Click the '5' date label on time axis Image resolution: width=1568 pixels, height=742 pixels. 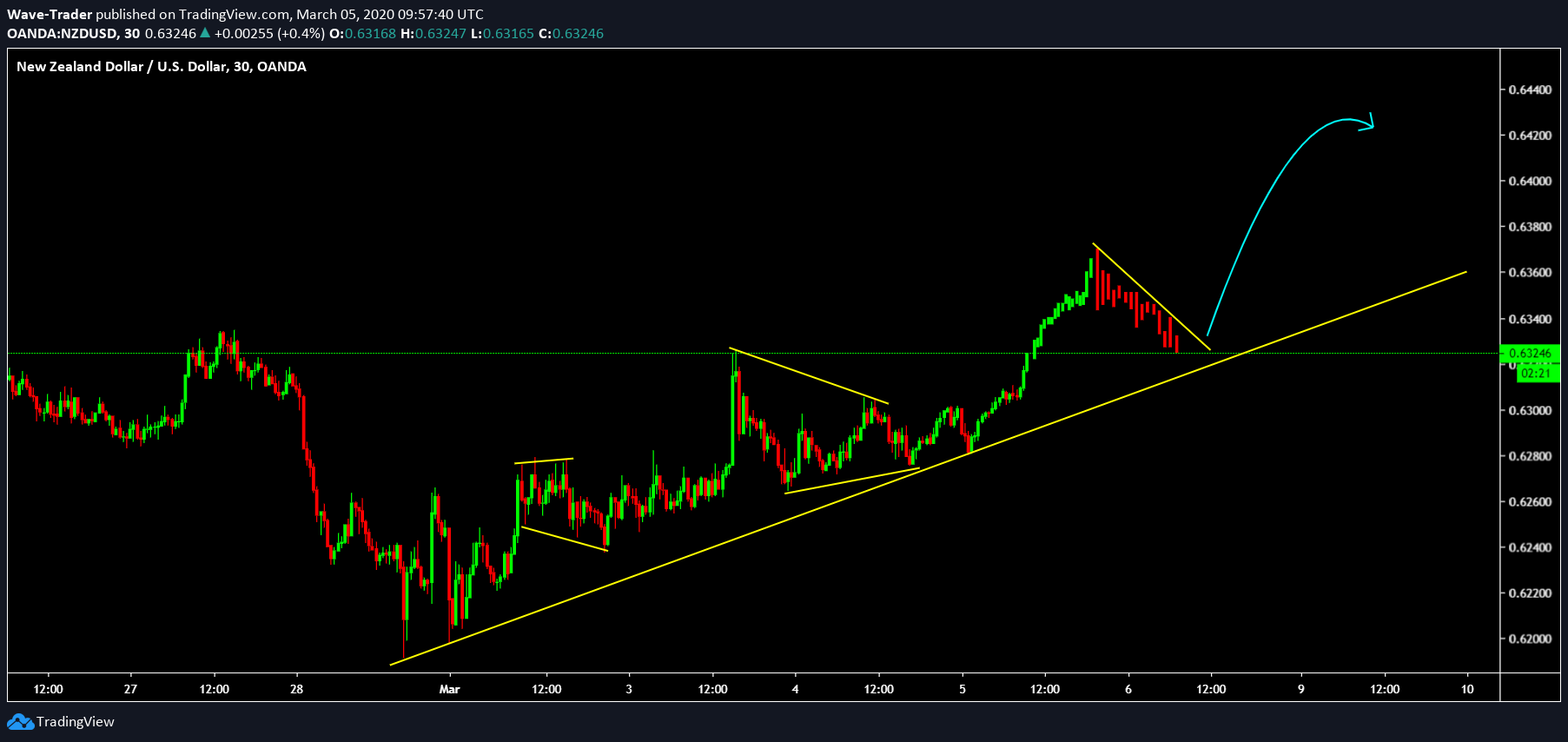pos(963,689)
